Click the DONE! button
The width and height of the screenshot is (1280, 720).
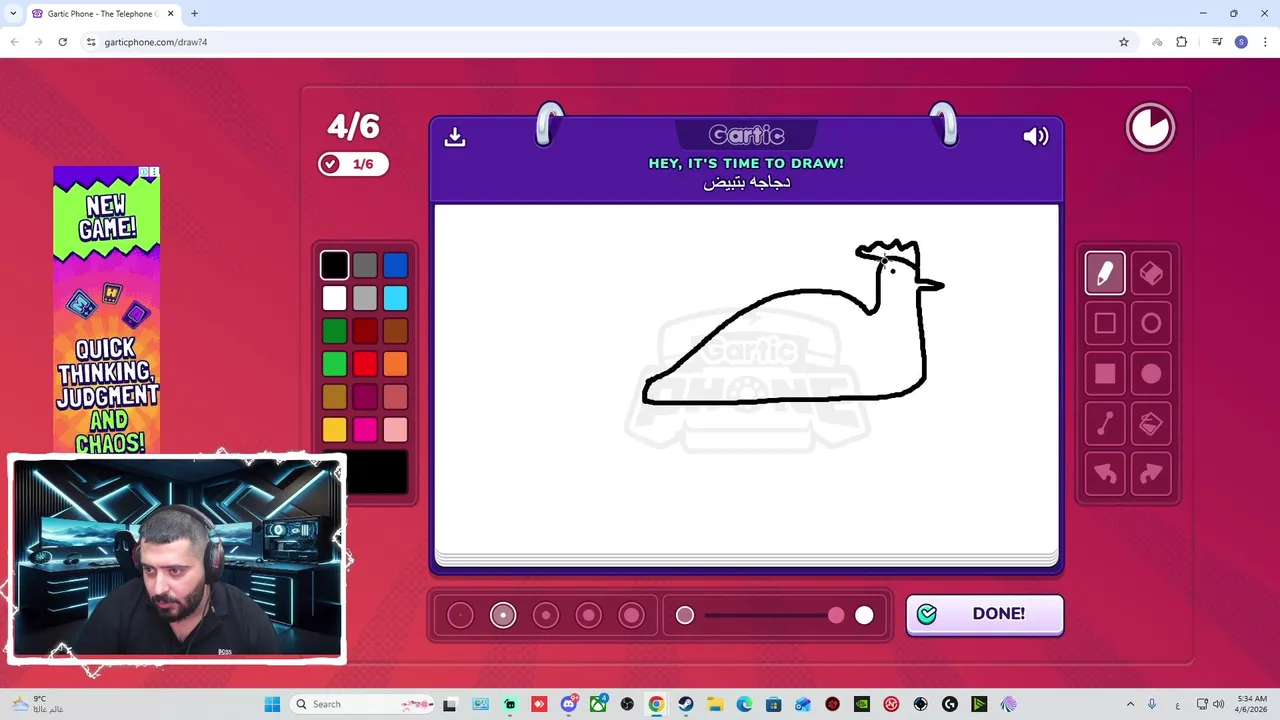coord(985,614)
